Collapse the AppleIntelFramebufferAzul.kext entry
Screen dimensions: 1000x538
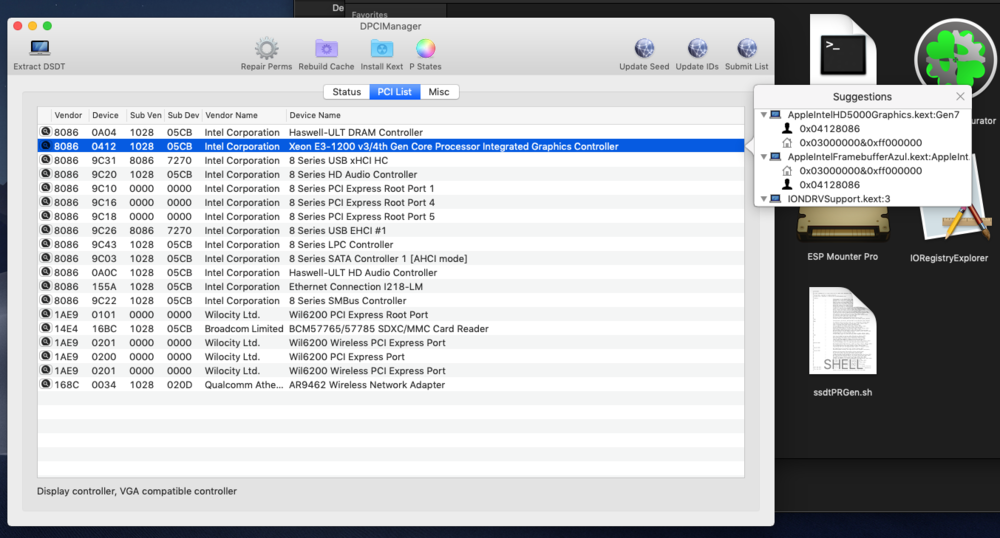[x=763, y=157]
